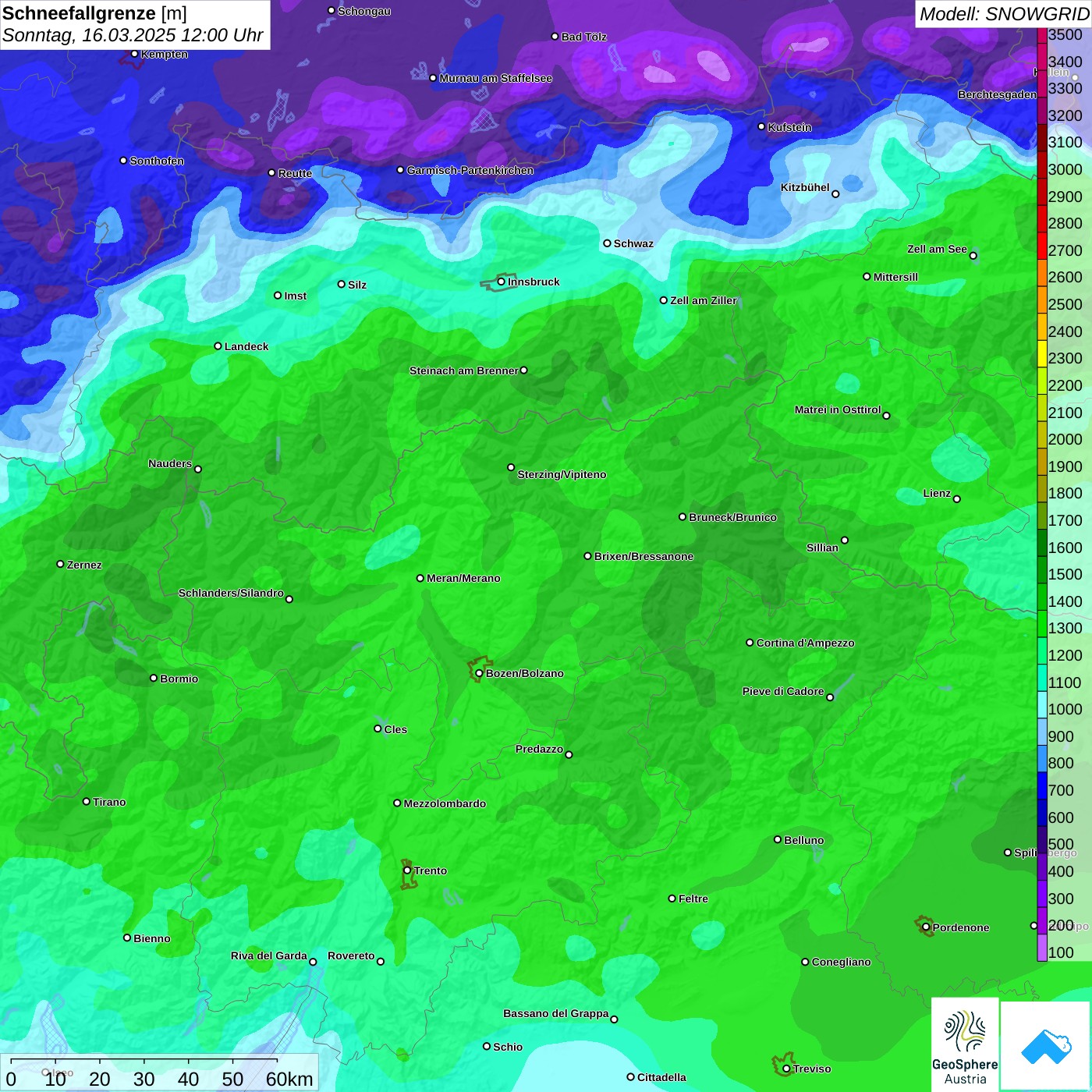Click the '60km' scale bar label

tap(289, 1079)
